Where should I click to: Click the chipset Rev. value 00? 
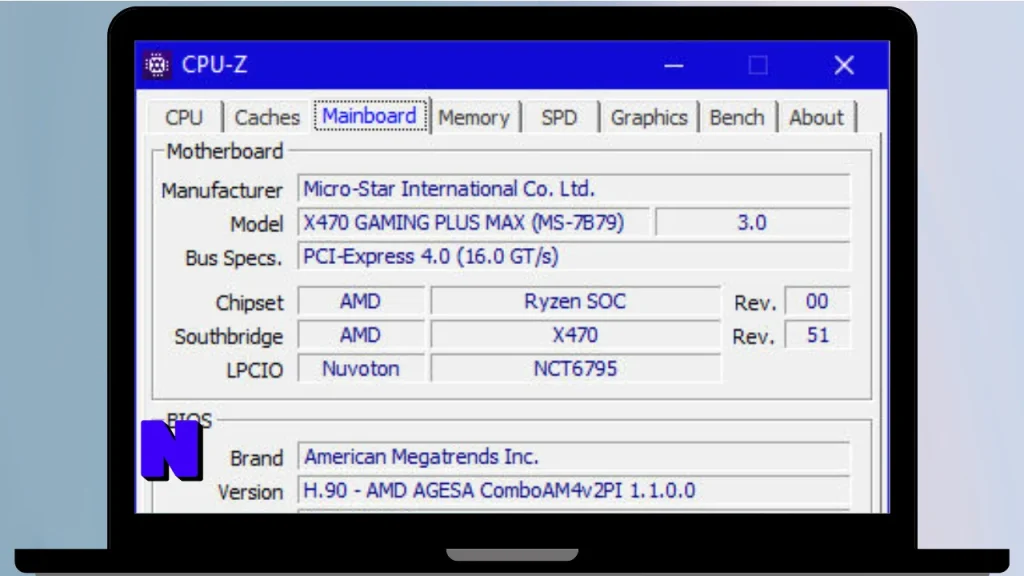coord(816,302)
